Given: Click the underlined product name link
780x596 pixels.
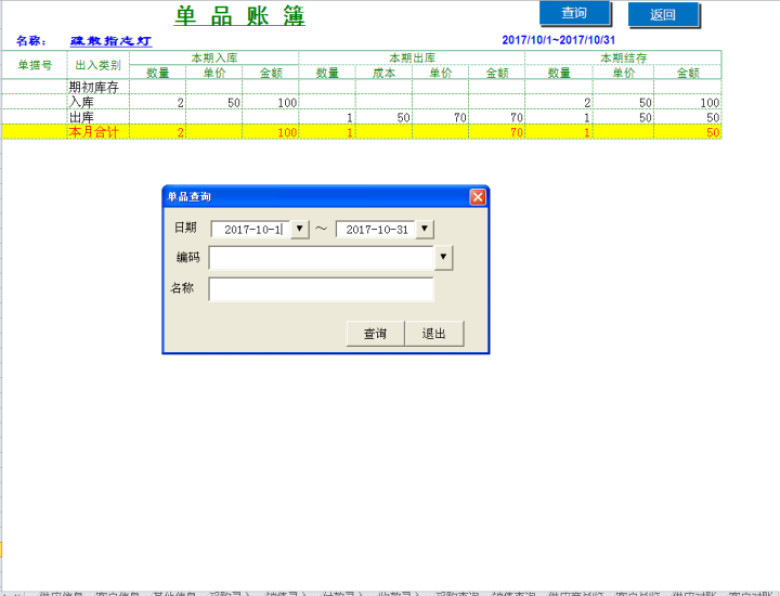Looking at the screenshot, I should point(110,41).
